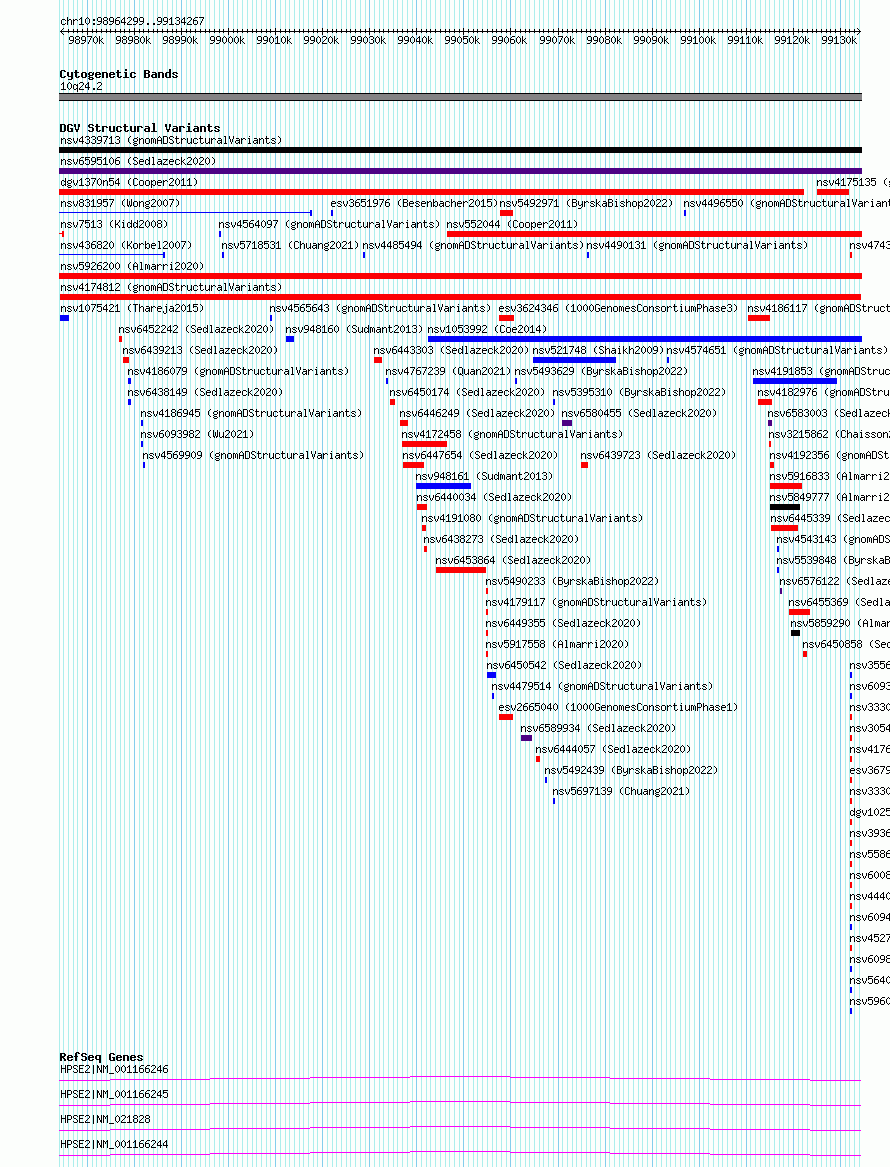The width and height of the screenshot is (890, 1167).
Task: Select the red nsv6453864 variant bar
Action: click(461, 570)
